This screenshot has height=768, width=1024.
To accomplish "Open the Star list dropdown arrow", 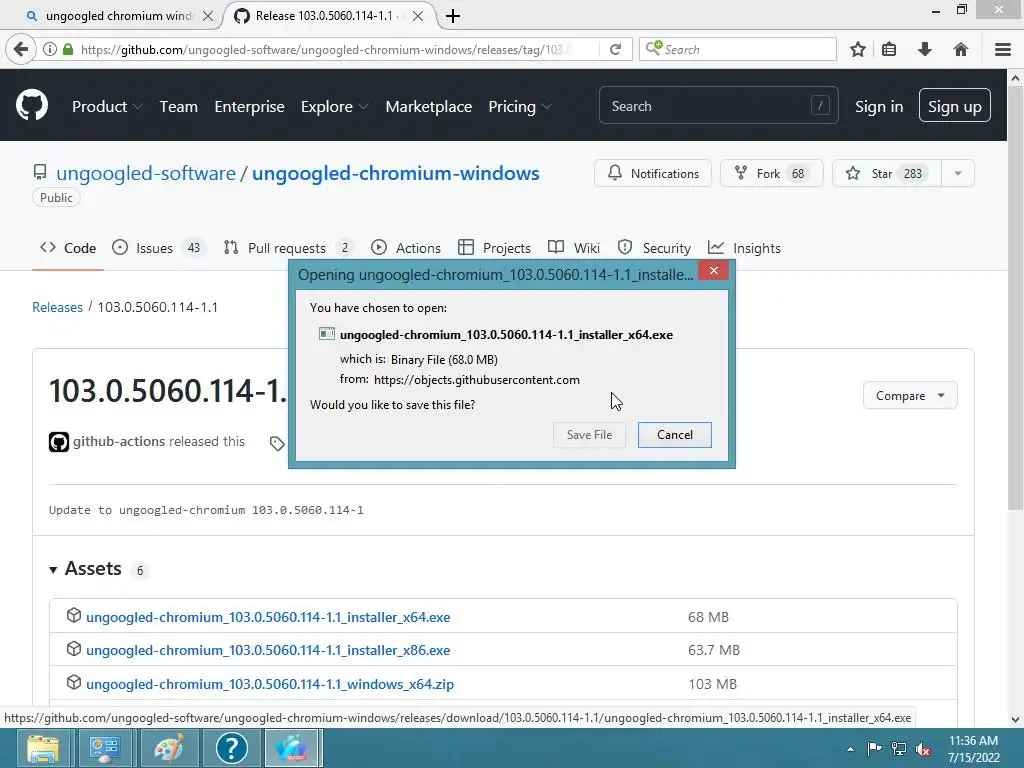I will pyautogui.click(x=957, y=174).
